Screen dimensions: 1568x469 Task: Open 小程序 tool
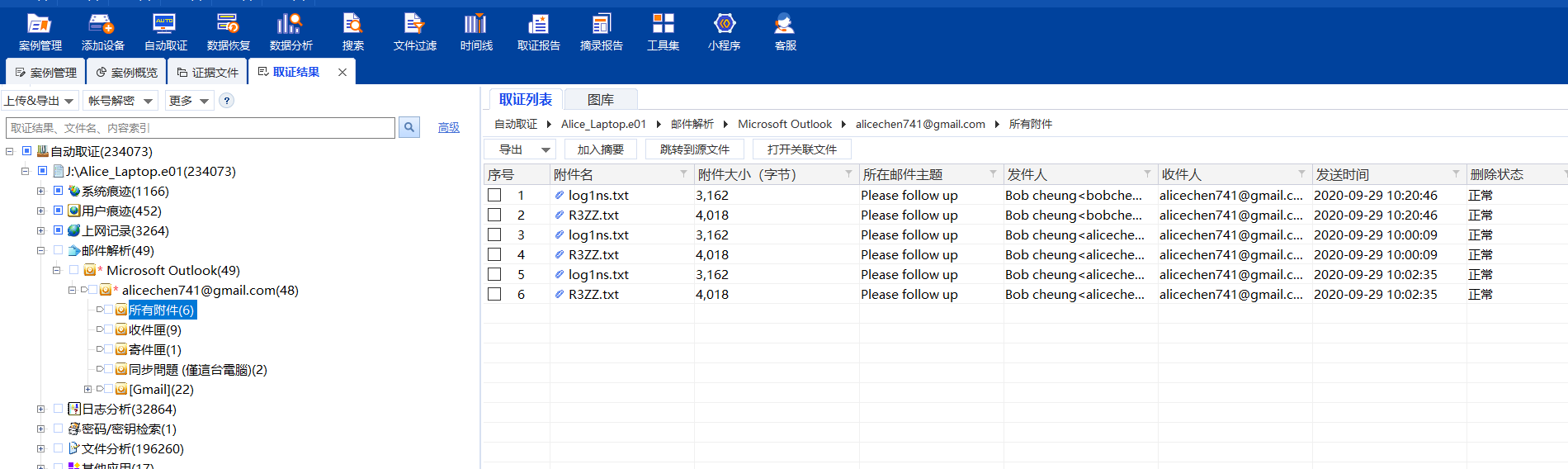pos(724,32)
